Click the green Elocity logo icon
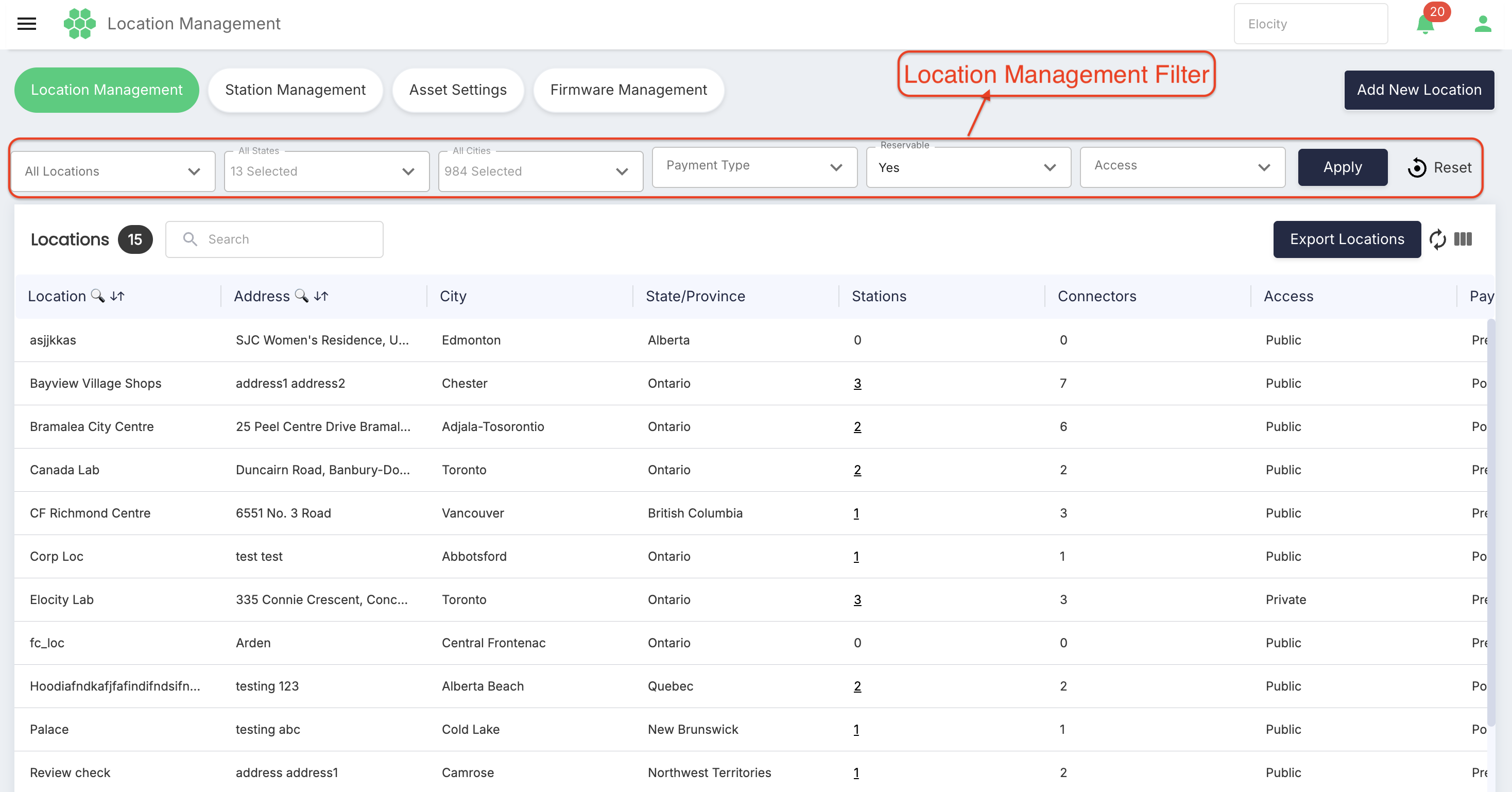Viewport: 1512px width, 792px height. 79,24
